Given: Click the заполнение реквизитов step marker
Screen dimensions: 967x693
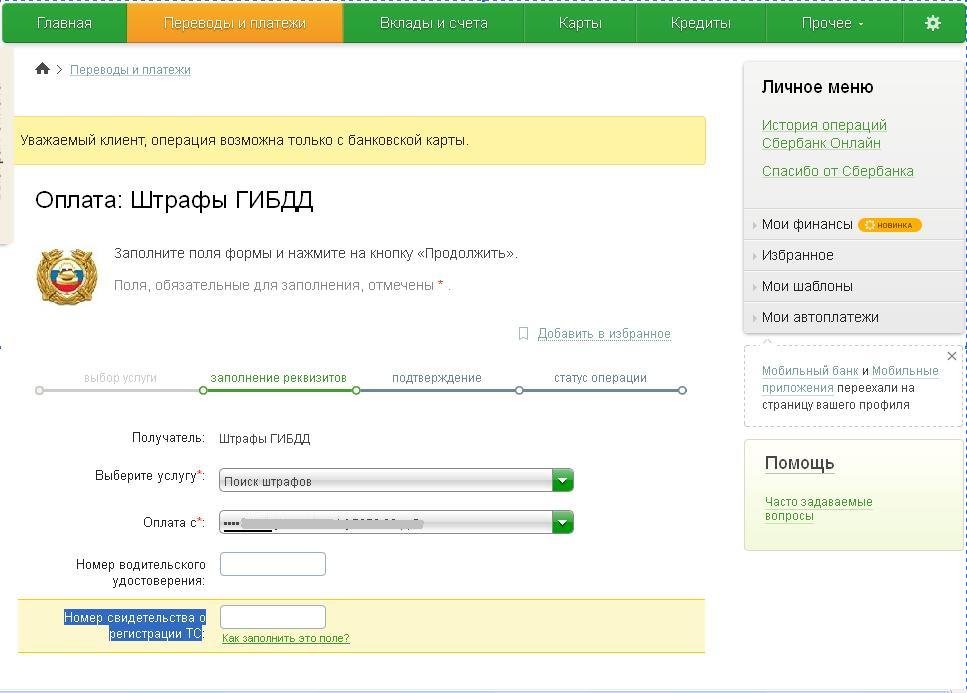Looking at the screenshot, I should coord(203,390).
